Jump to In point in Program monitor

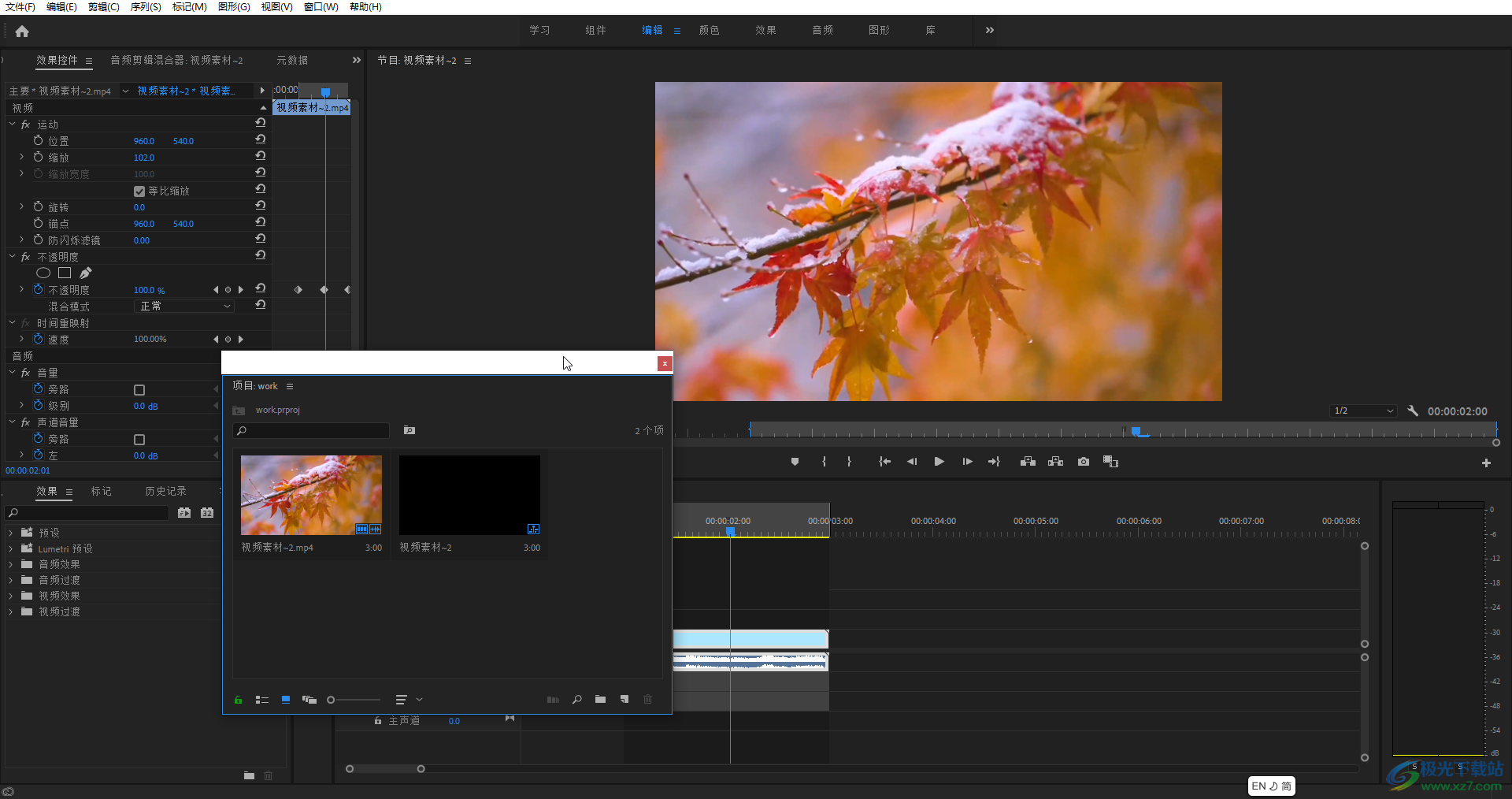(885, 462)
